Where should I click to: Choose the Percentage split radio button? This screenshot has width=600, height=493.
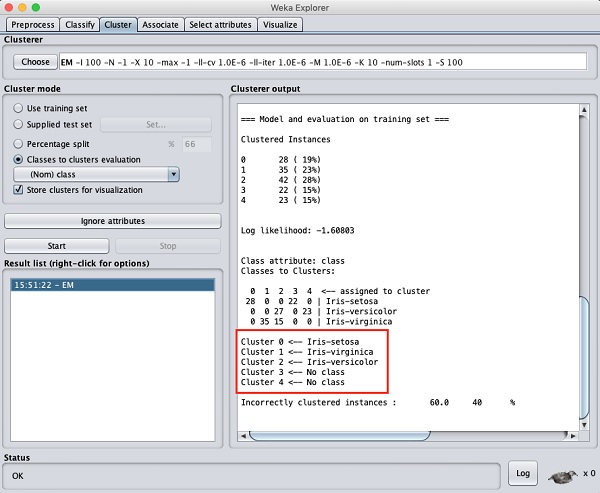click(x=19, y=141)
